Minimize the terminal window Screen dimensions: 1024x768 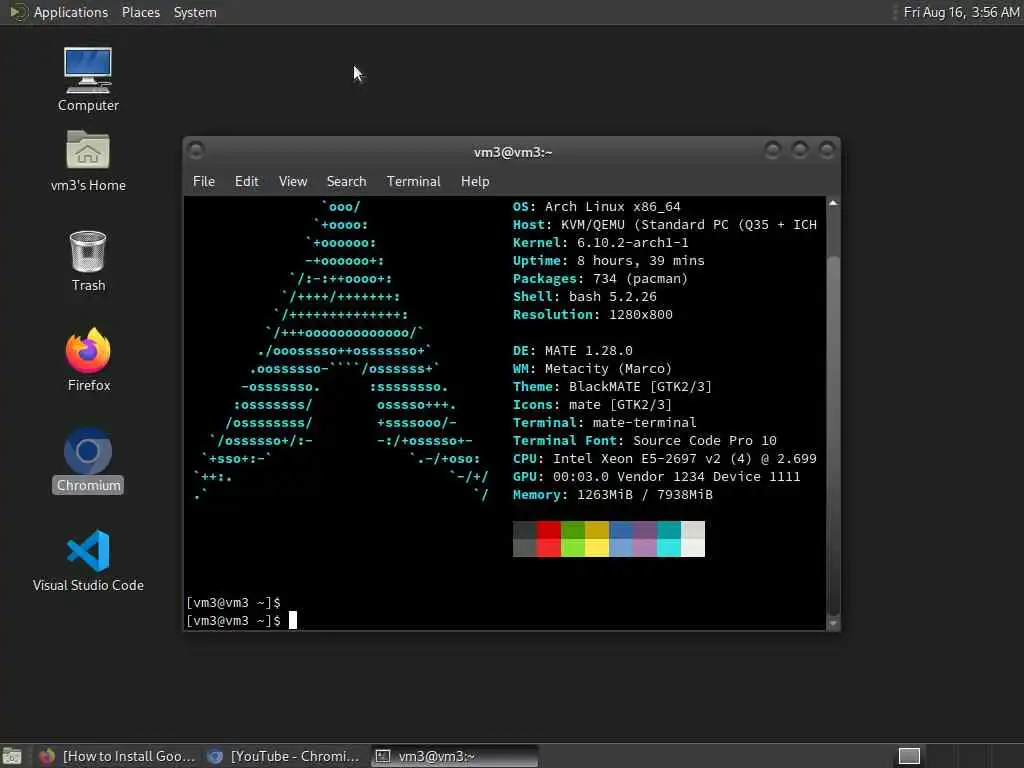point(773,150)
